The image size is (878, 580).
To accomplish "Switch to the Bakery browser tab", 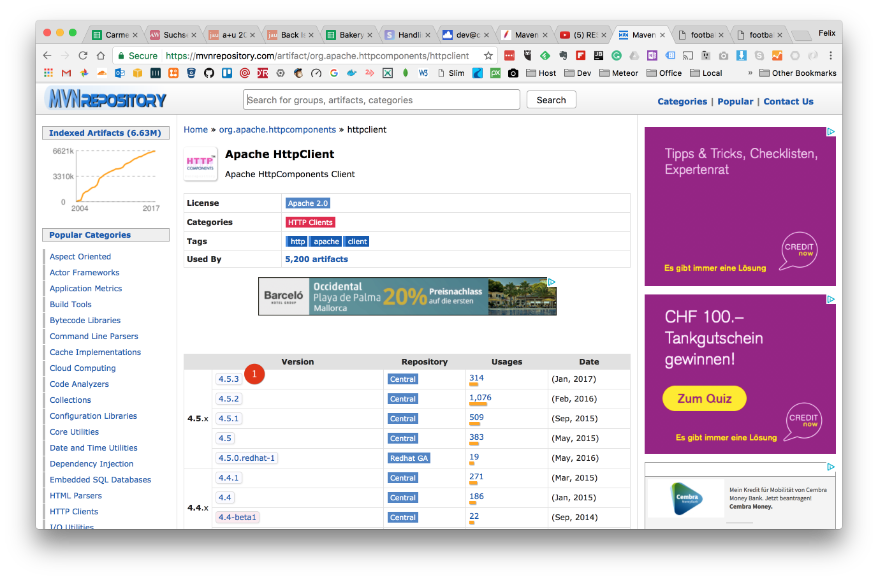I will [x=347, y=34].
